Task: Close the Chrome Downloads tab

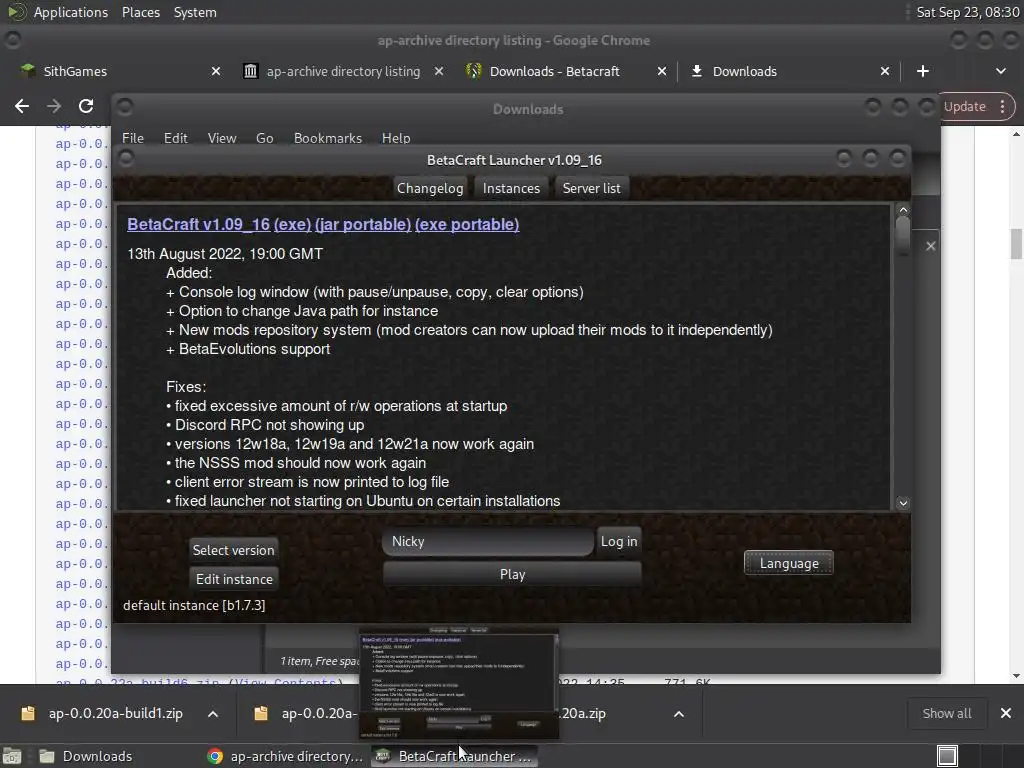Action: (x=884, y=71)
